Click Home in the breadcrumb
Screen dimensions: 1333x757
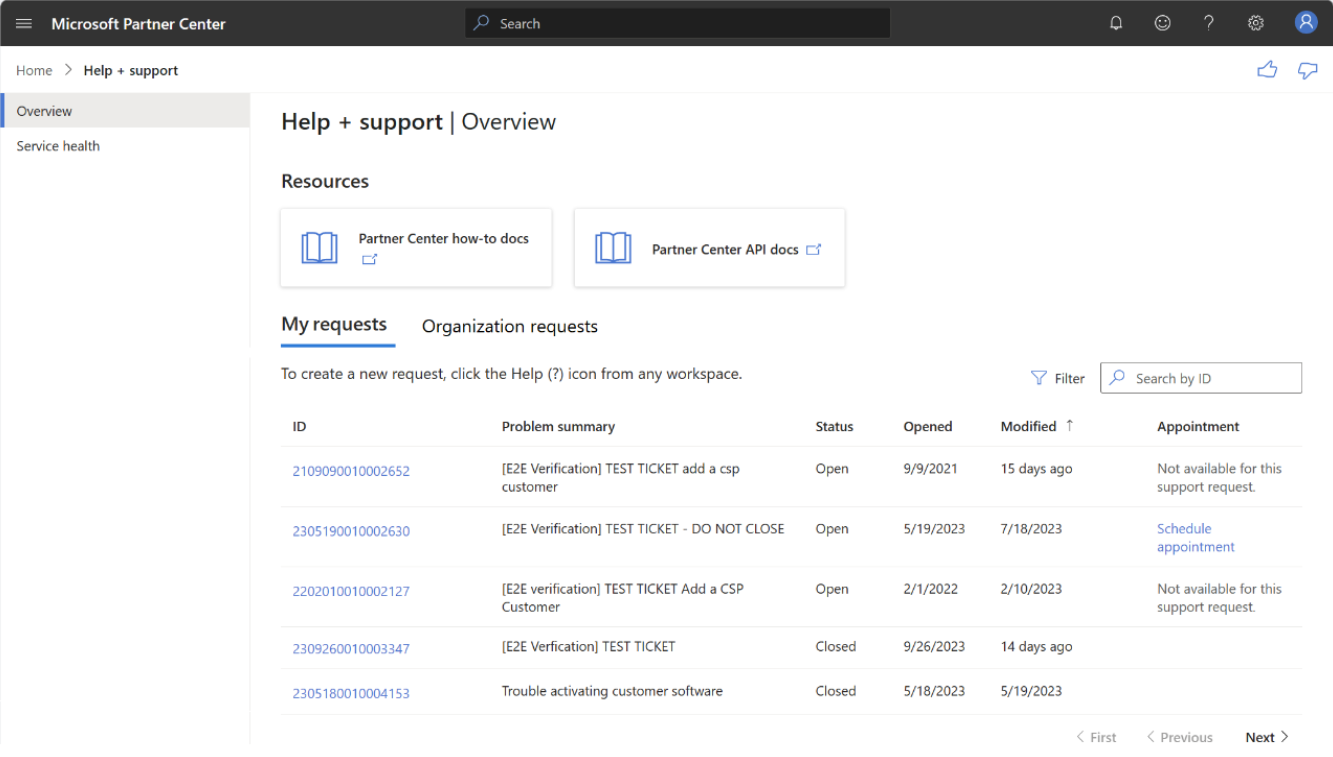[34, 70]
